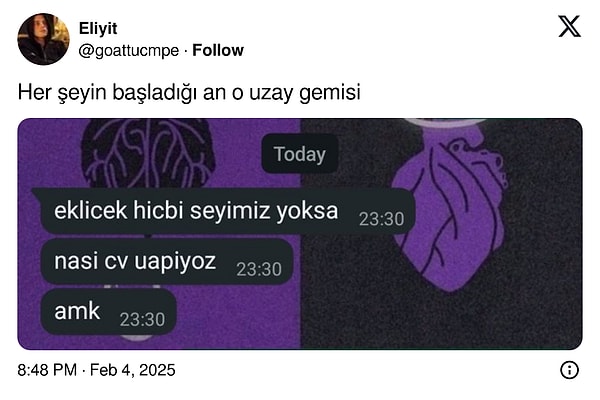Open the Eliyit display name link
This screenshot has height=400, width=600.
click(x=98, y=28)
